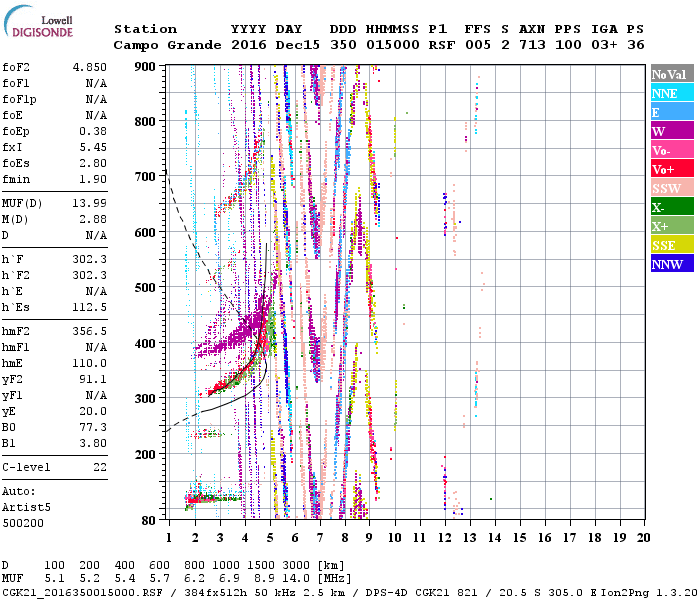Click the foEs value 2.80

tap(93, 163)
